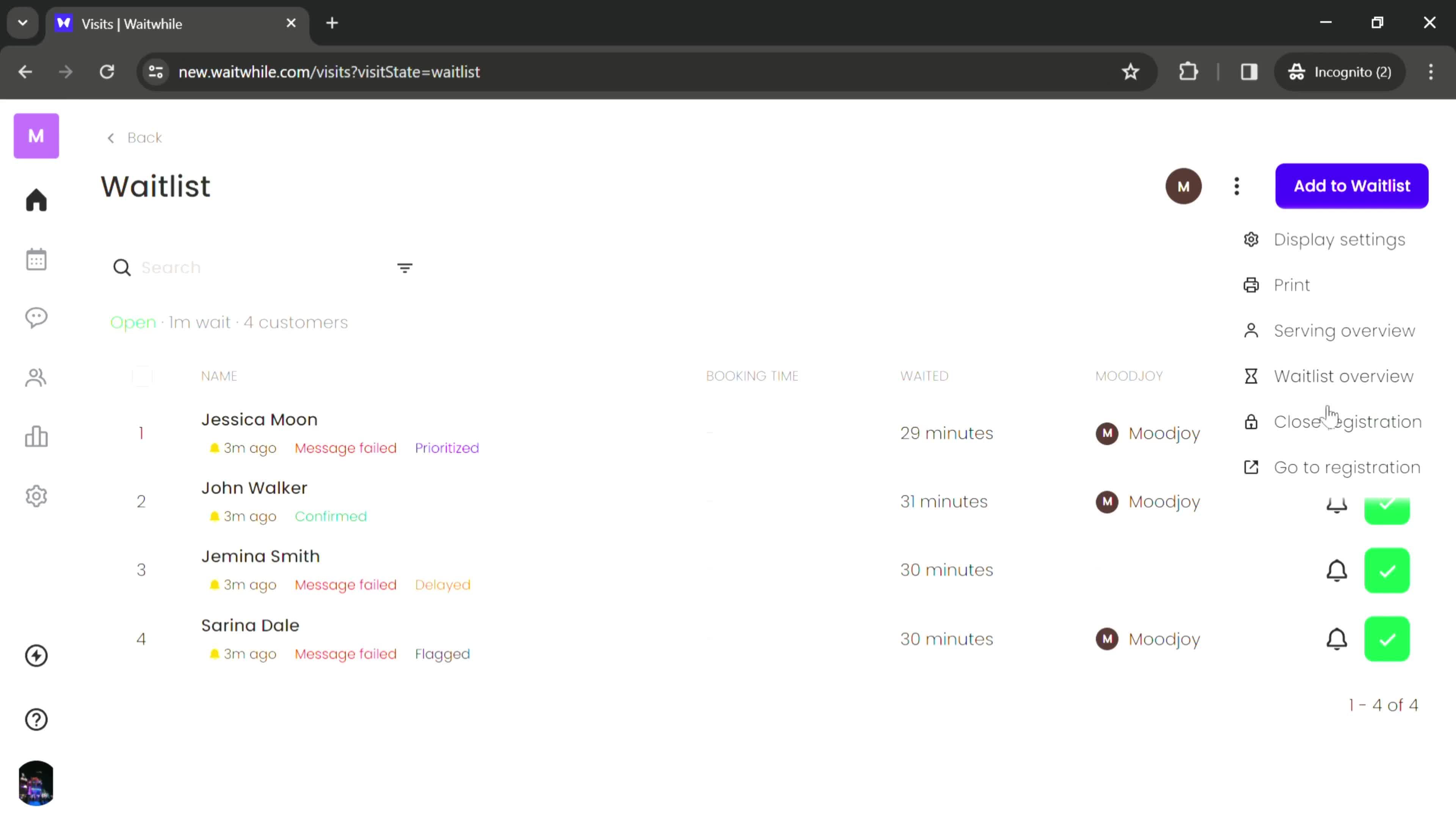Click the 1 - 4 of 4 pagination text

[x=1383, y=705]
